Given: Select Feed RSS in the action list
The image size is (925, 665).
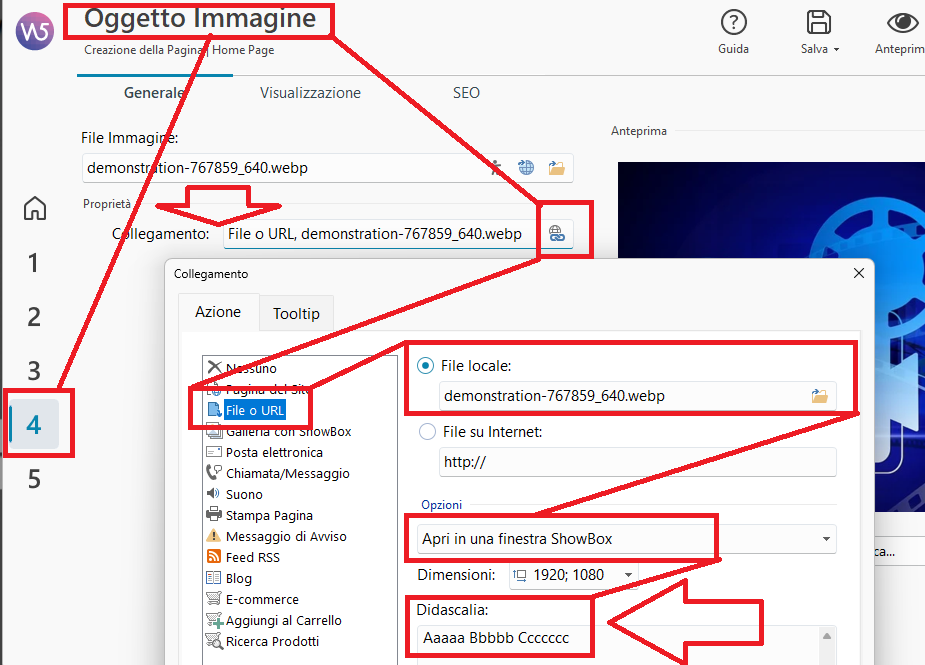Looking at the screenshot, I should click(x=252, y=557).
